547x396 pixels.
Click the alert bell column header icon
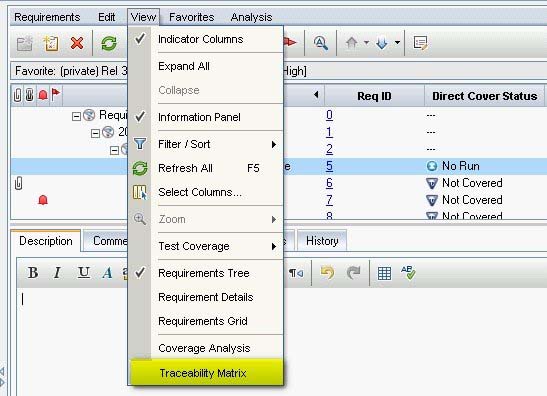(x=43, y=95)
